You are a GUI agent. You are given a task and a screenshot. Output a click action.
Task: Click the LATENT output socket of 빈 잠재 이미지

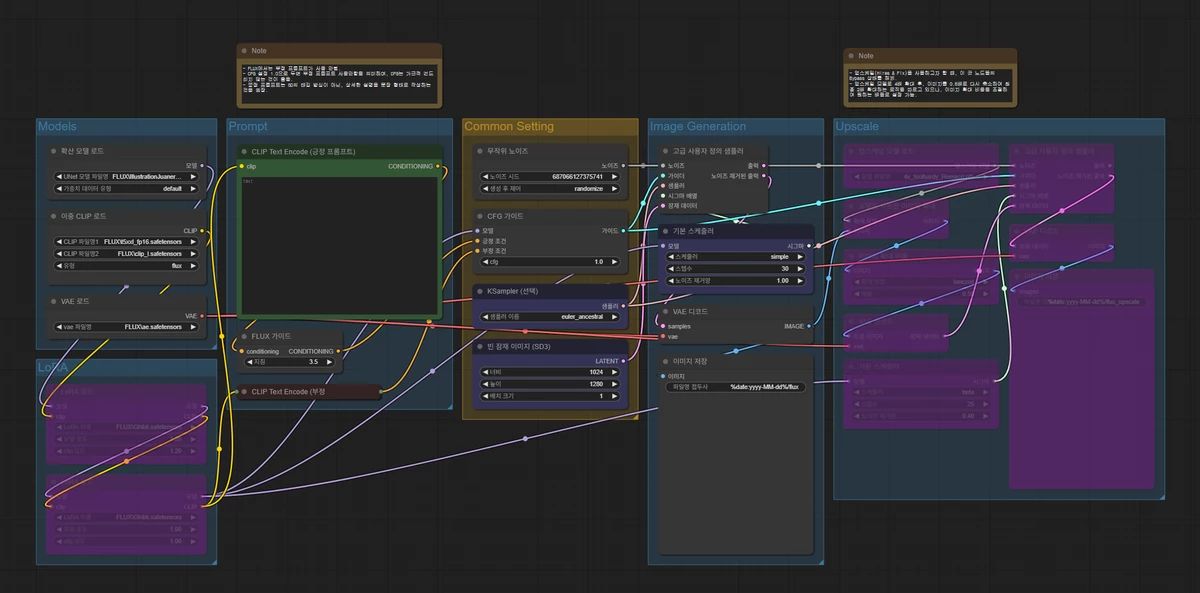click(x=625, y=360)
